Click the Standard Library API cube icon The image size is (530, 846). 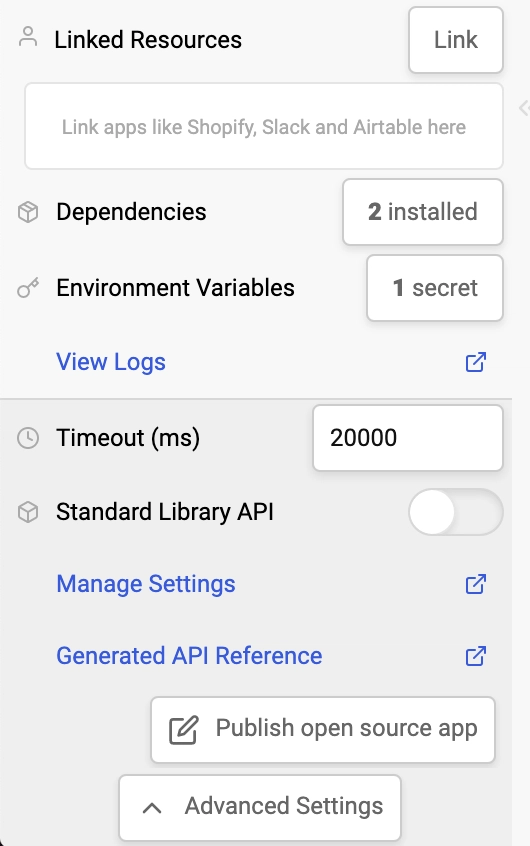(x=28, y=512)
